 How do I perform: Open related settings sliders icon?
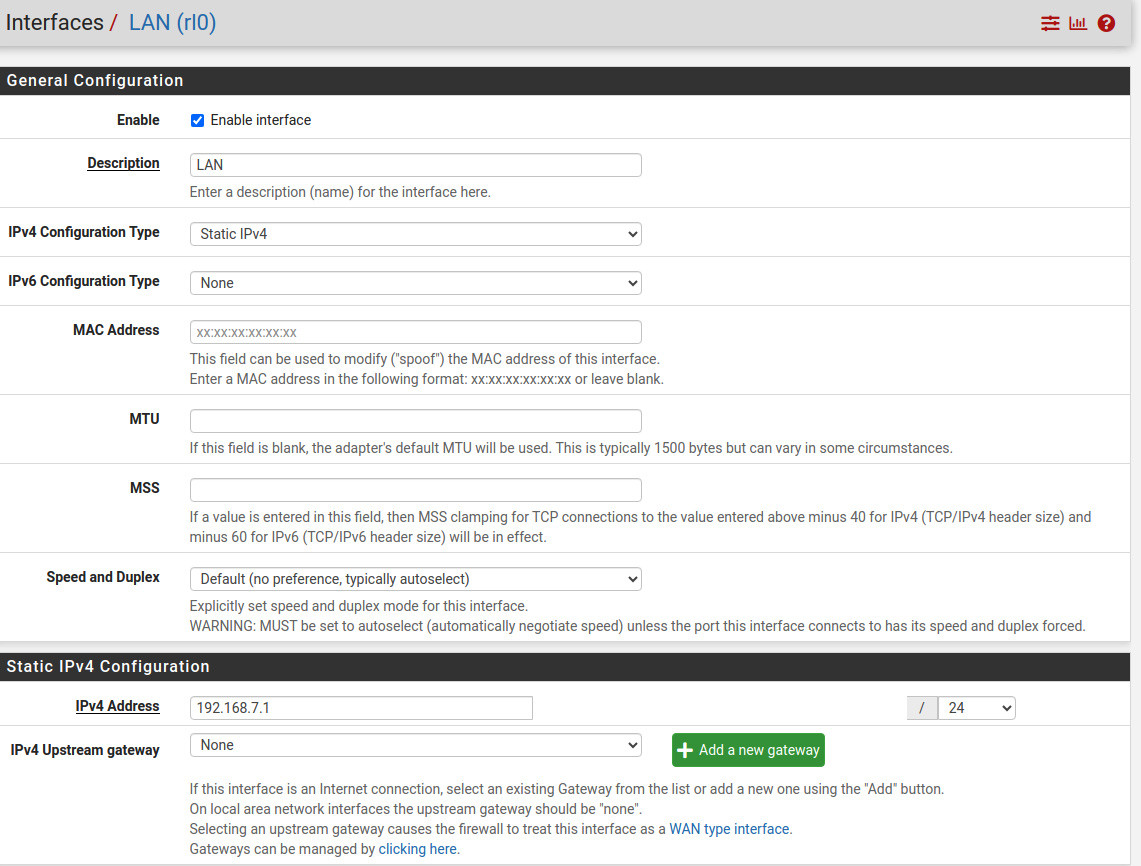tap(1049, 23)
